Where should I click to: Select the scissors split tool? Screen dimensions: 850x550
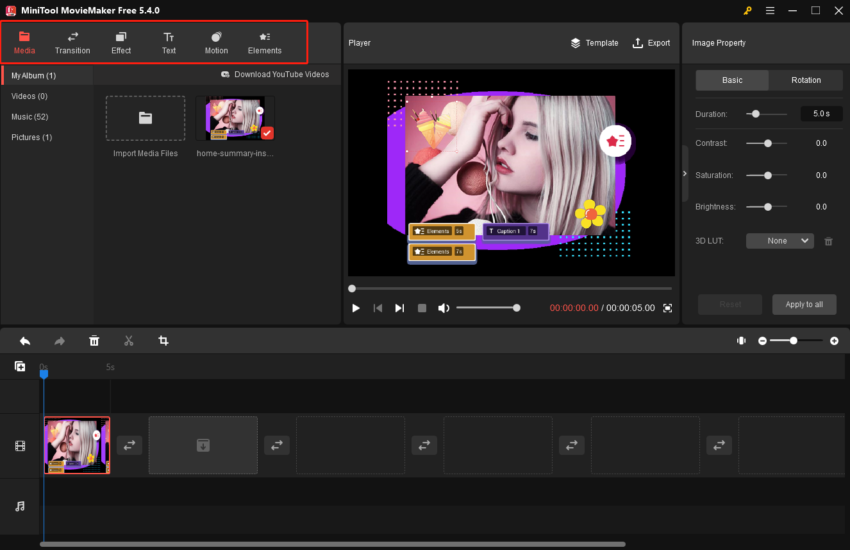129,341
